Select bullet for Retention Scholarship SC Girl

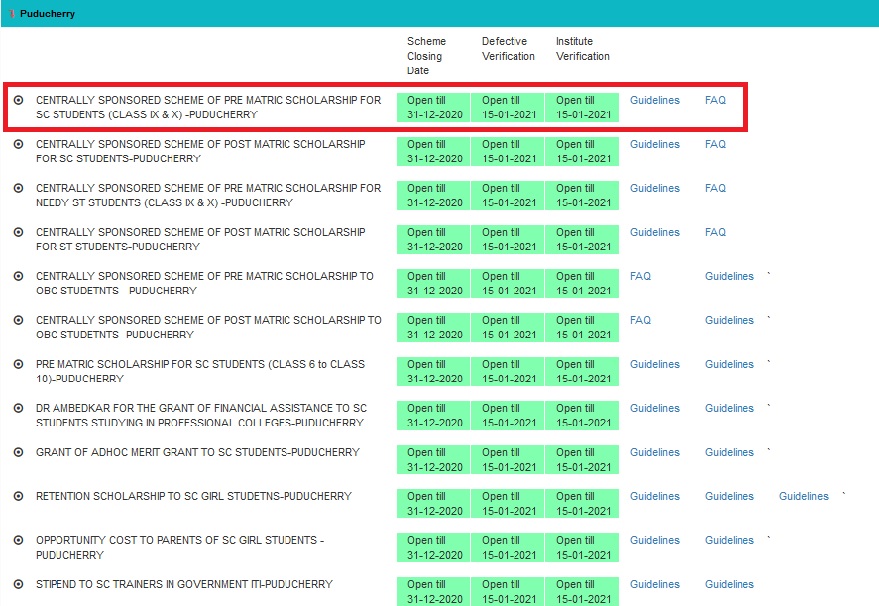18,496
